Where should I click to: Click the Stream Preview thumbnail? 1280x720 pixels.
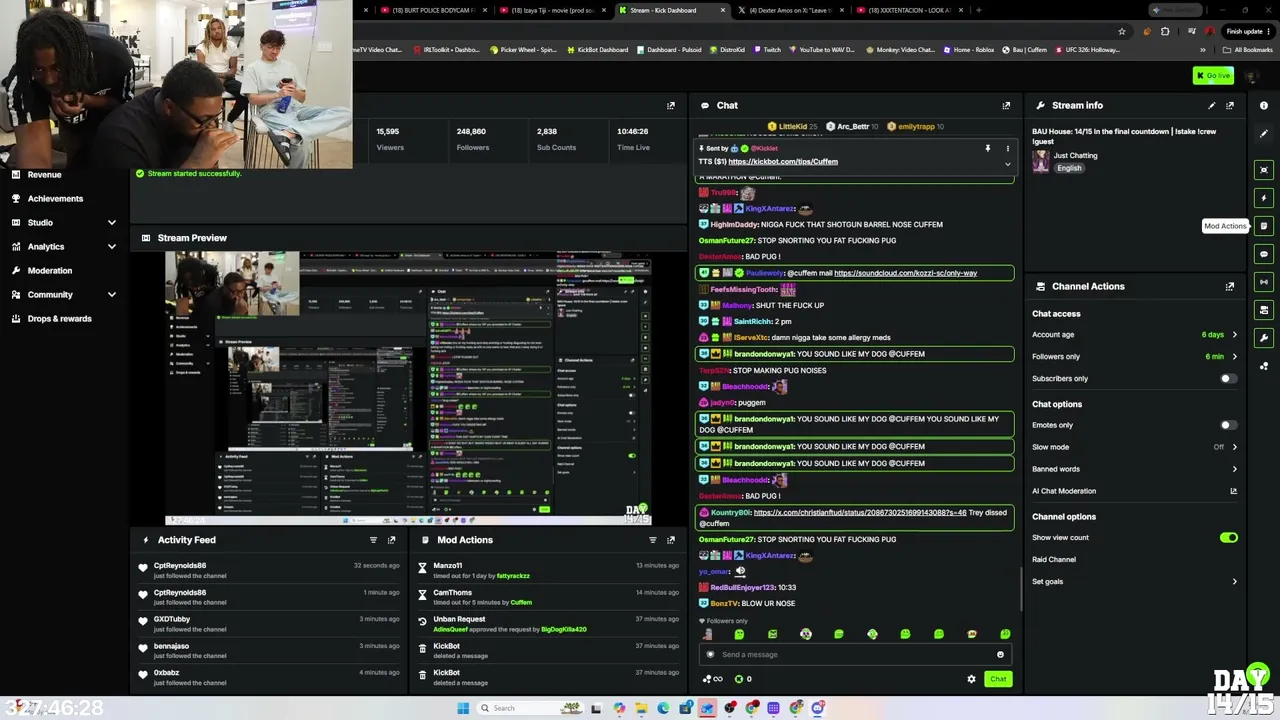(x=408, y=389)
